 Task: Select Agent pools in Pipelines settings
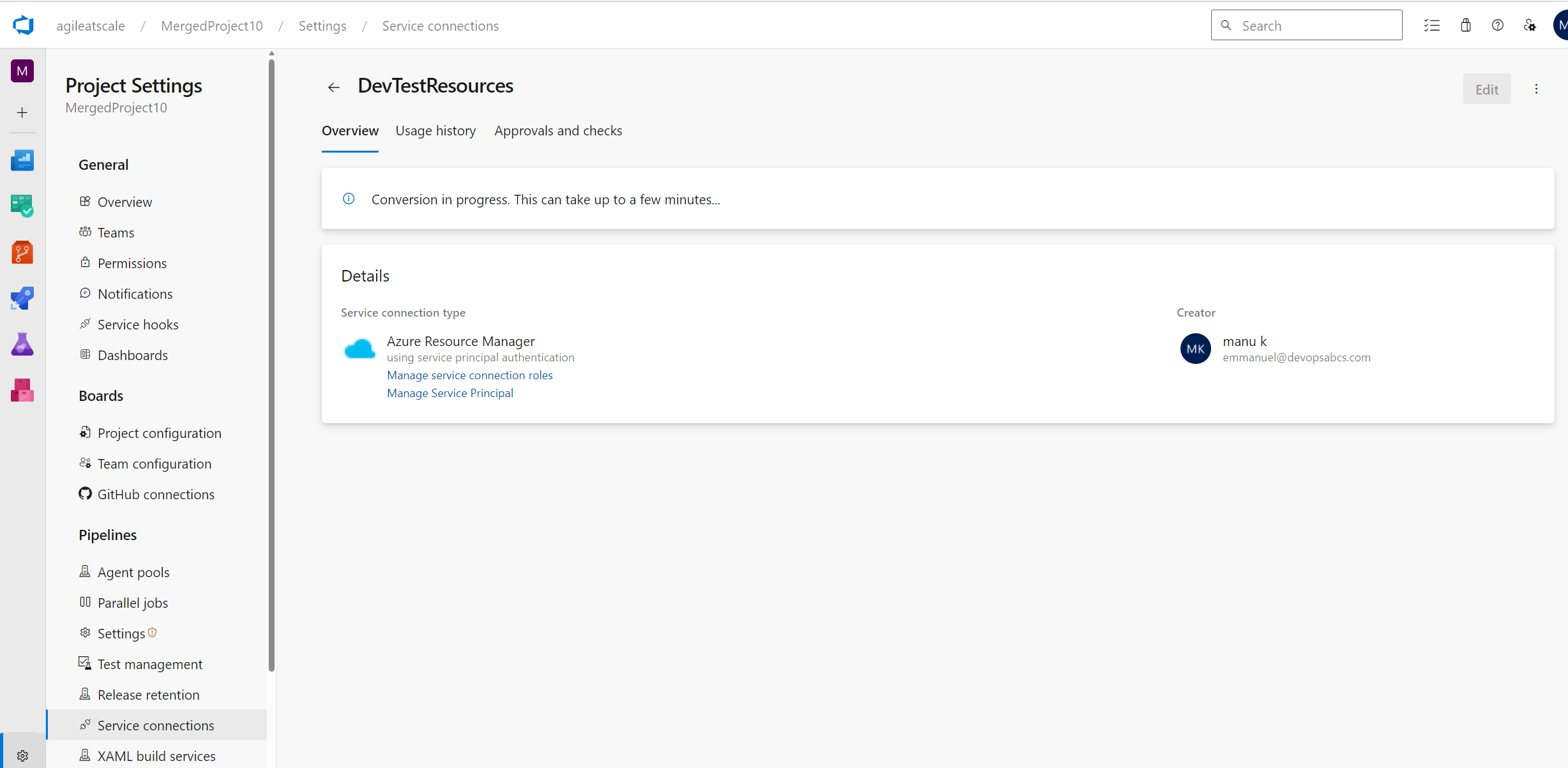(x=133, y=572)
